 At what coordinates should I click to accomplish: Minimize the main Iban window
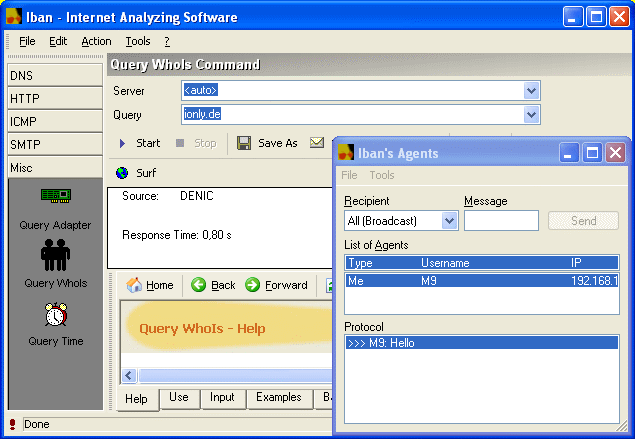[x=572, y=17]
